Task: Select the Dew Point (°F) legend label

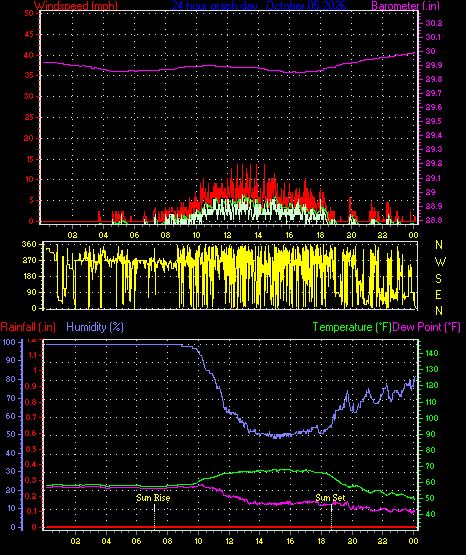Action: click(427, 327)
